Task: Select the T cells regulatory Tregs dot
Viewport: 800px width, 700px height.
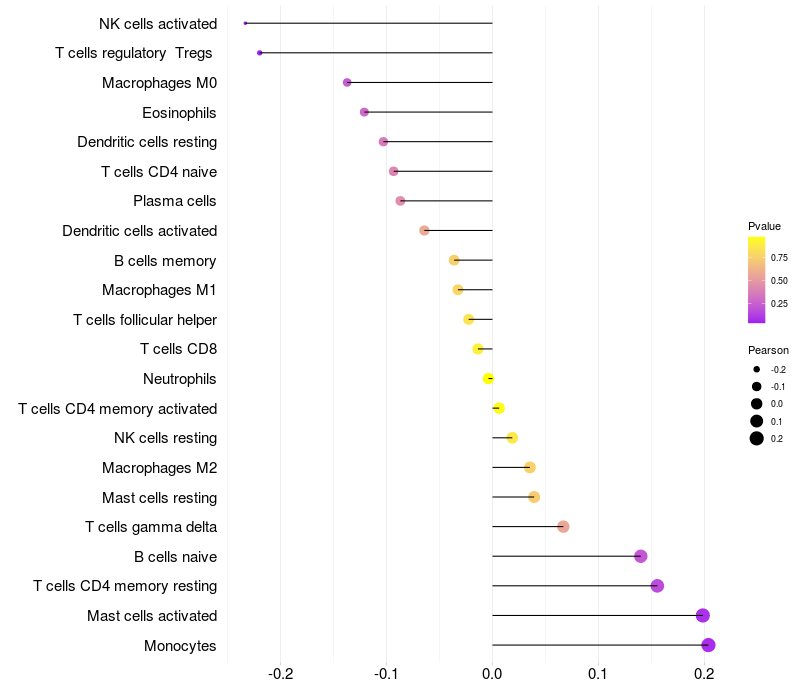Action: tap(260, 53)
